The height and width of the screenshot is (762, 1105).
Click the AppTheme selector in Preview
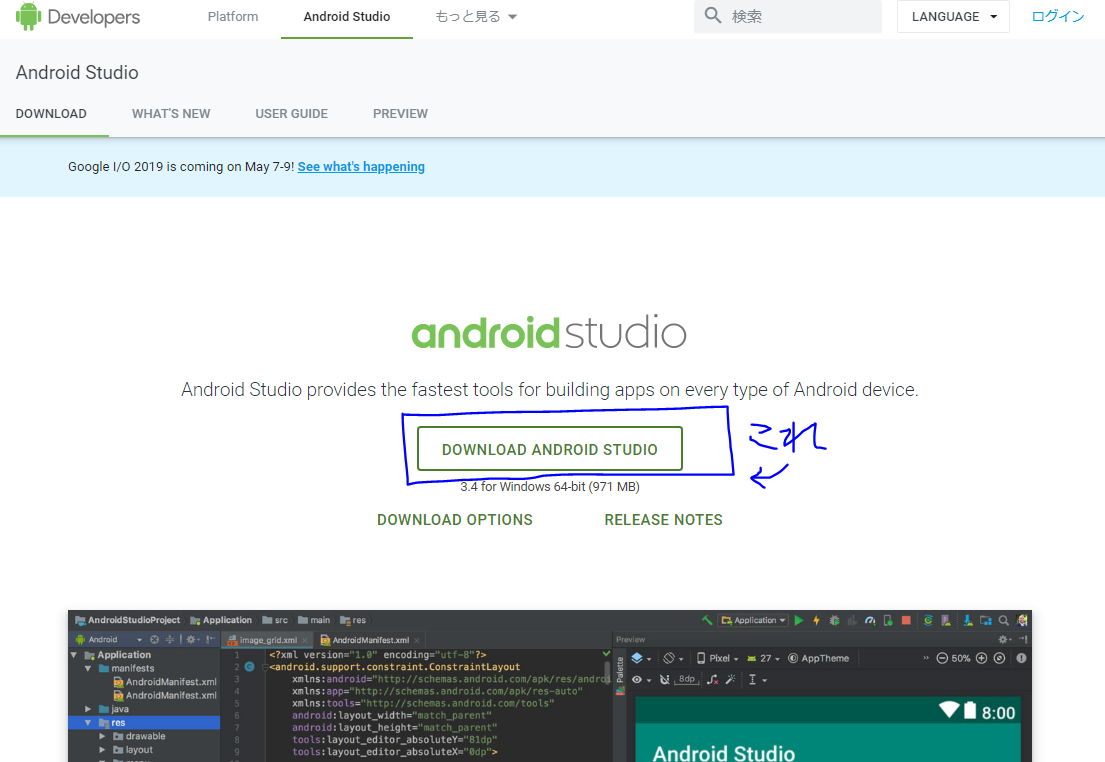[818, 658]
